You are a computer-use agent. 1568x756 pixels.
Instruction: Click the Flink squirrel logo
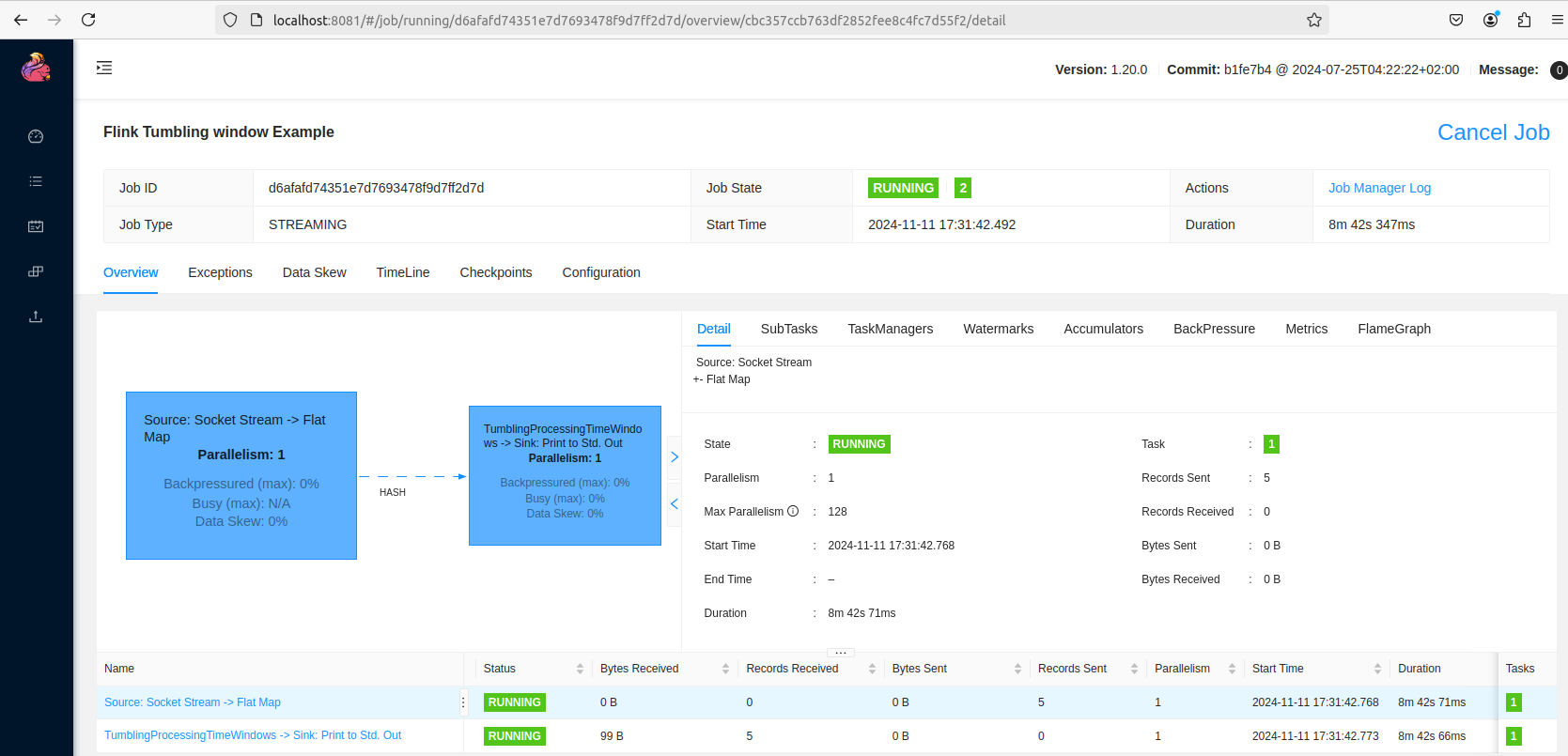pyautogui.click(x=36, y=67)
